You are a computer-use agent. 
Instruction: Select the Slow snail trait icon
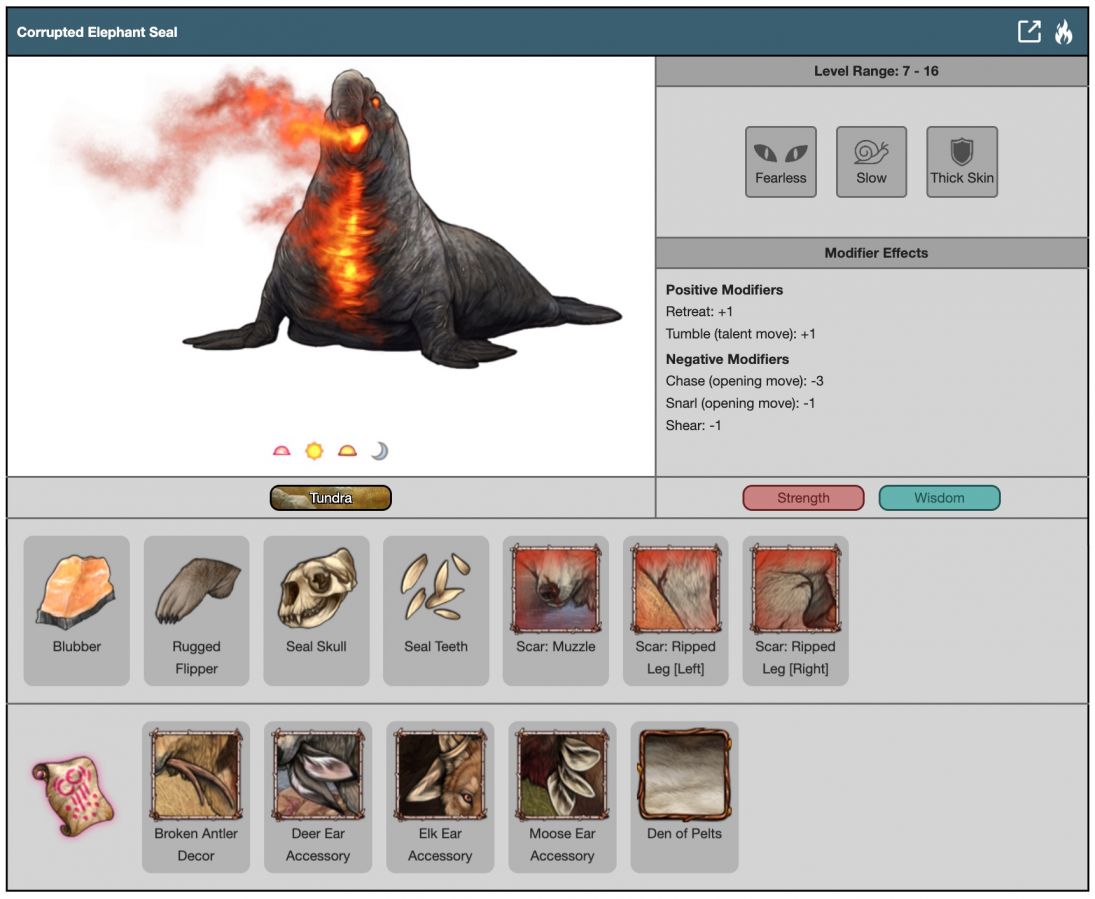(x=871, y=161)
